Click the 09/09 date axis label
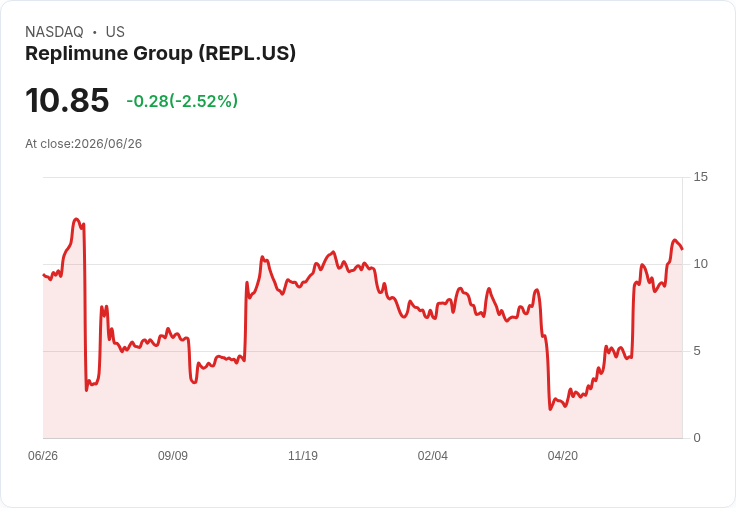 point(173,456)
